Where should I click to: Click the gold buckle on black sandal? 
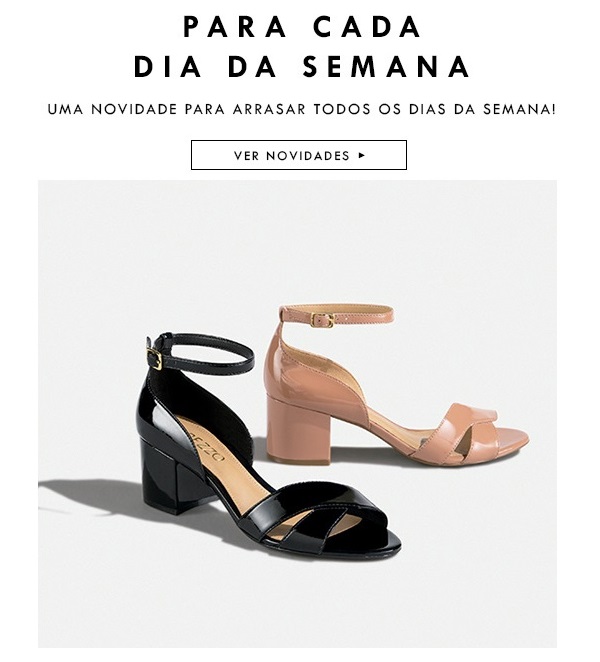pos(155,359)
